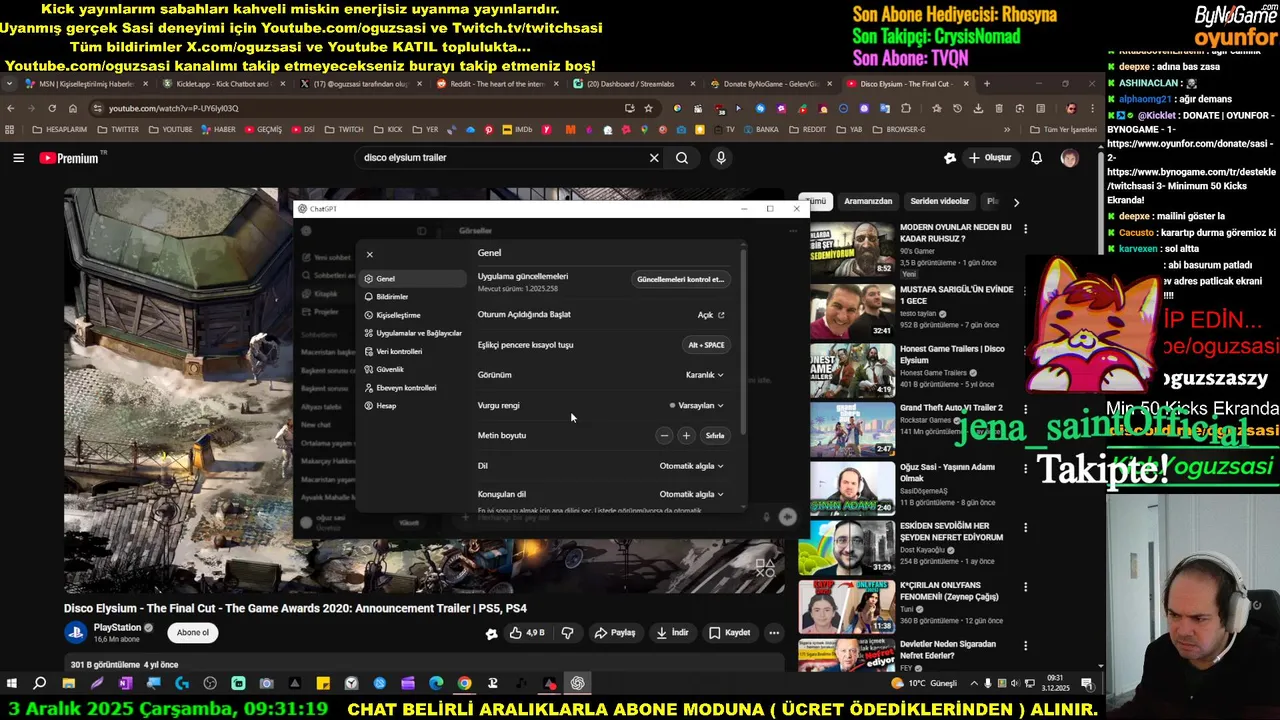Image resolution: width=1280 pixels, height=720 pixels.
Task: Open Grand Theft Auto VI Trailer 2 video
Action: click(951, 408)
